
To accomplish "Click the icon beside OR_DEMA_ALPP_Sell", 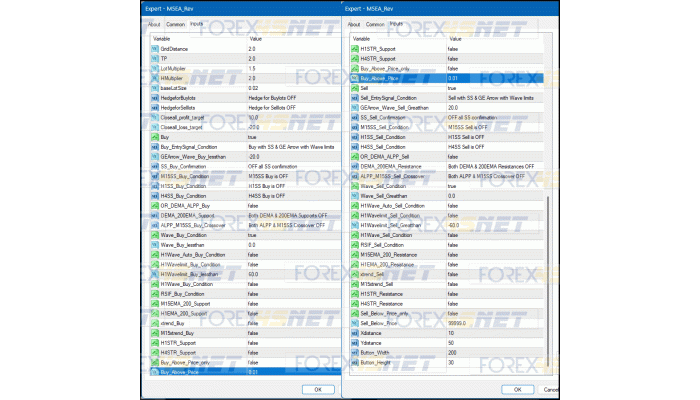I will tap(353, 156).
